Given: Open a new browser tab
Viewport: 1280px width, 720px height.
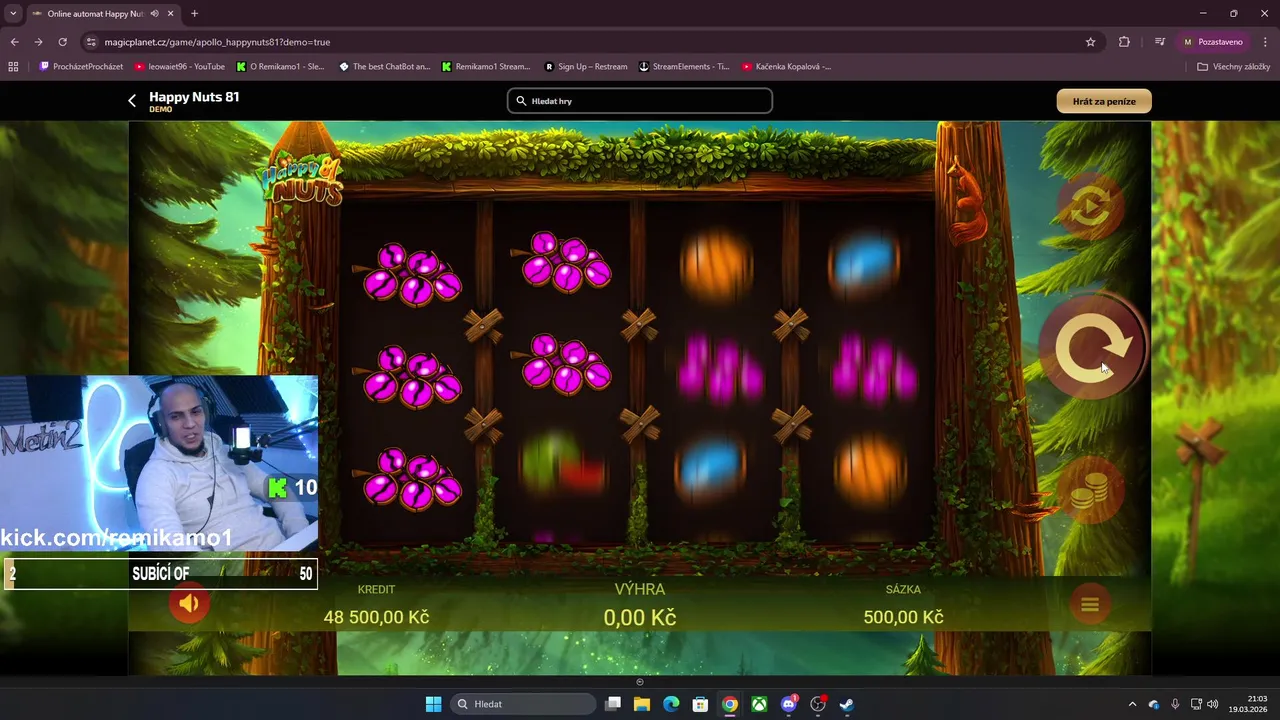Looking at the screenshot, I should 194,14.
